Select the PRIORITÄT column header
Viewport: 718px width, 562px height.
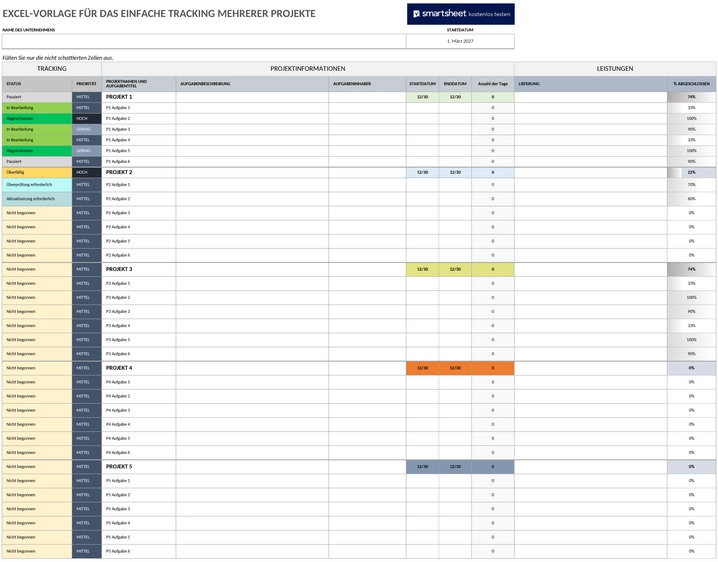tap(87, 84)
